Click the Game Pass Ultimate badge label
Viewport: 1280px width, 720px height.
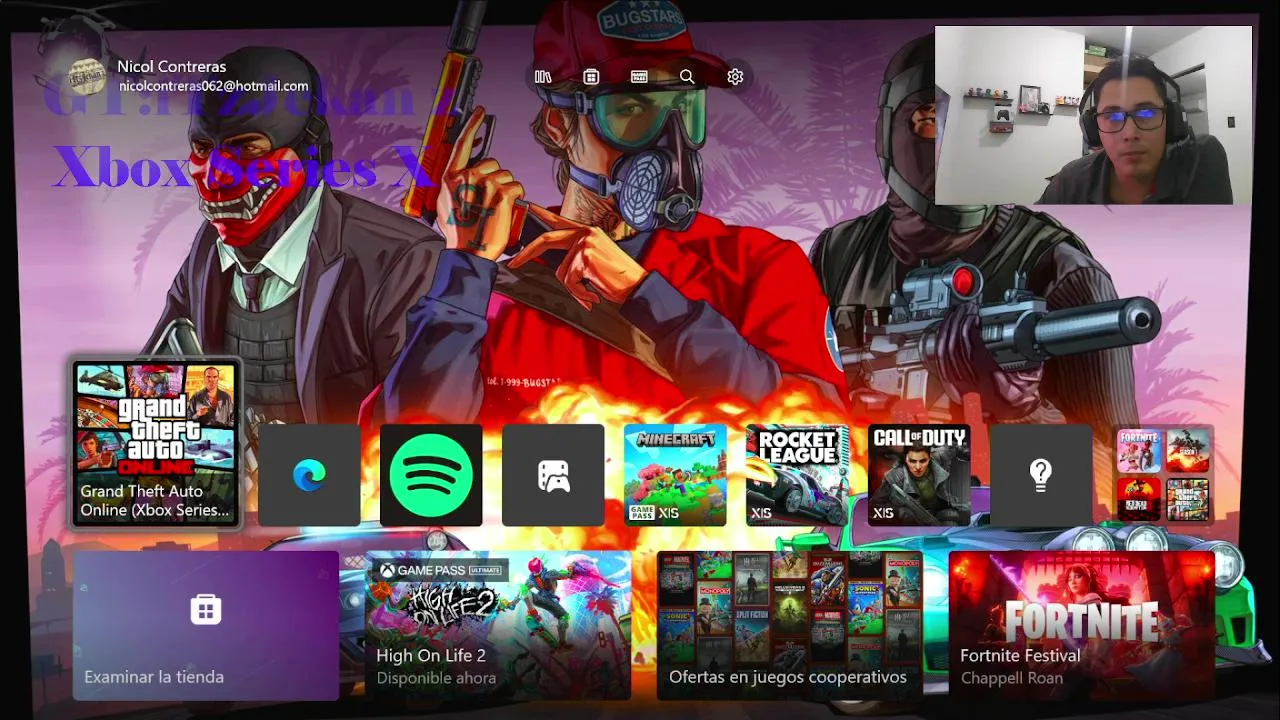(x=443, y=570)
